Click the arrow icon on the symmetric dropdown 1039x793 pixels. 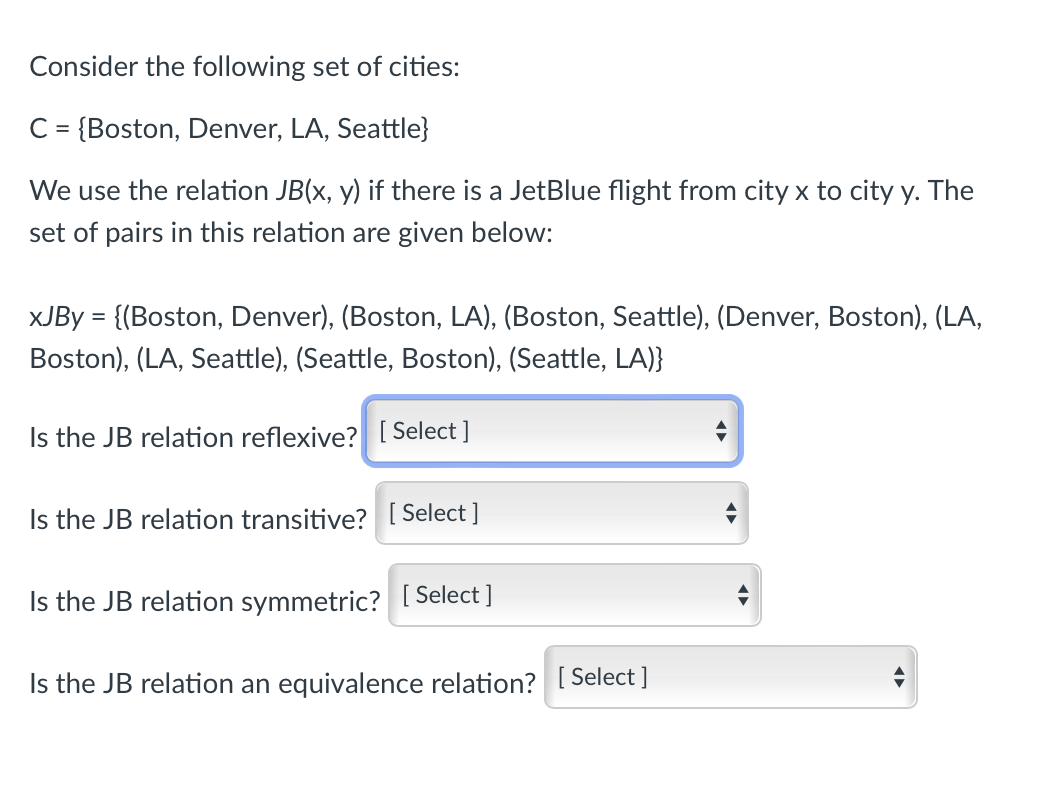click(743, 595)
